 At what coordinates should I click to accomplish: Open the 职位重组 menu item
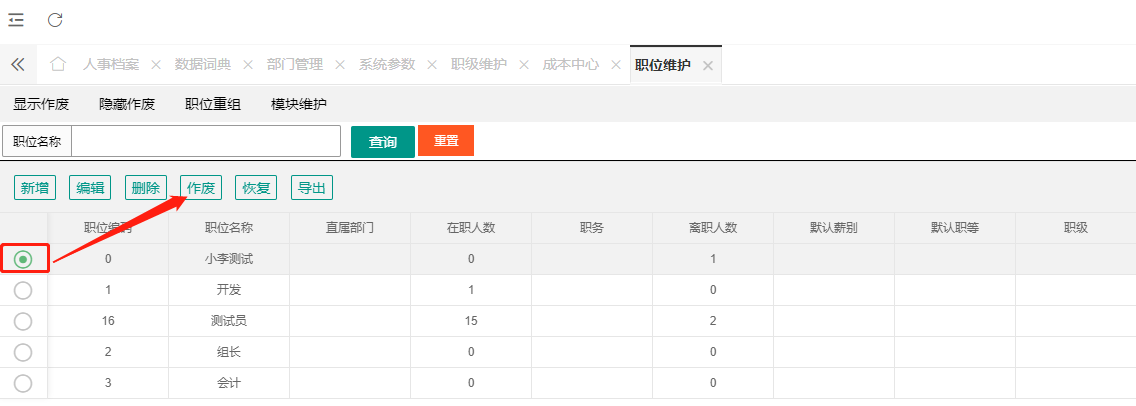(x=213, y=104)
